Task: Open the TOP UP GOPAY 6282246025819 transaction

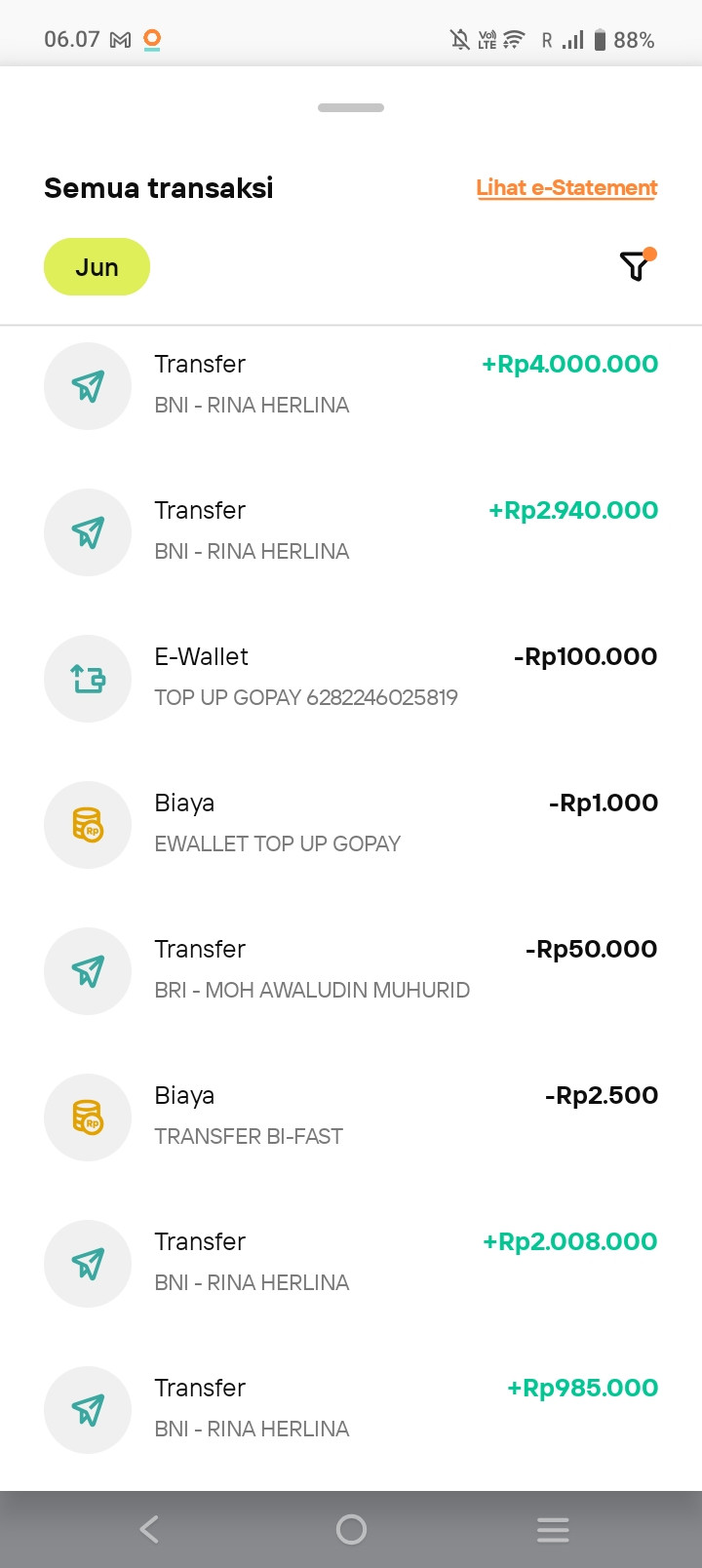Action: pos(351,679)
